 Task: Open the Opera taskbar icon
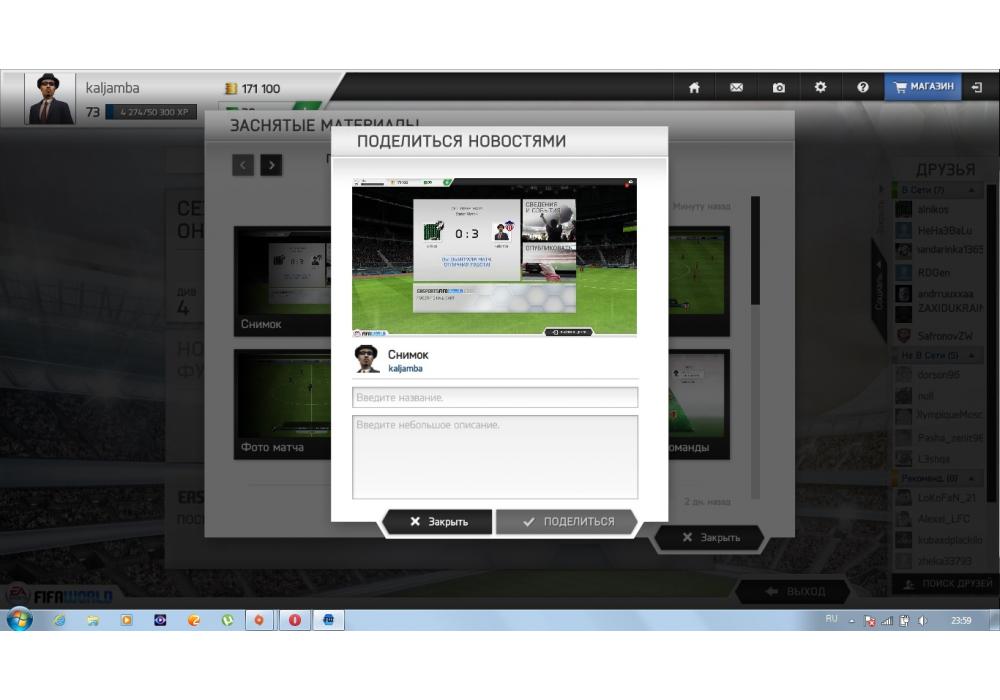tap(295, 620)
